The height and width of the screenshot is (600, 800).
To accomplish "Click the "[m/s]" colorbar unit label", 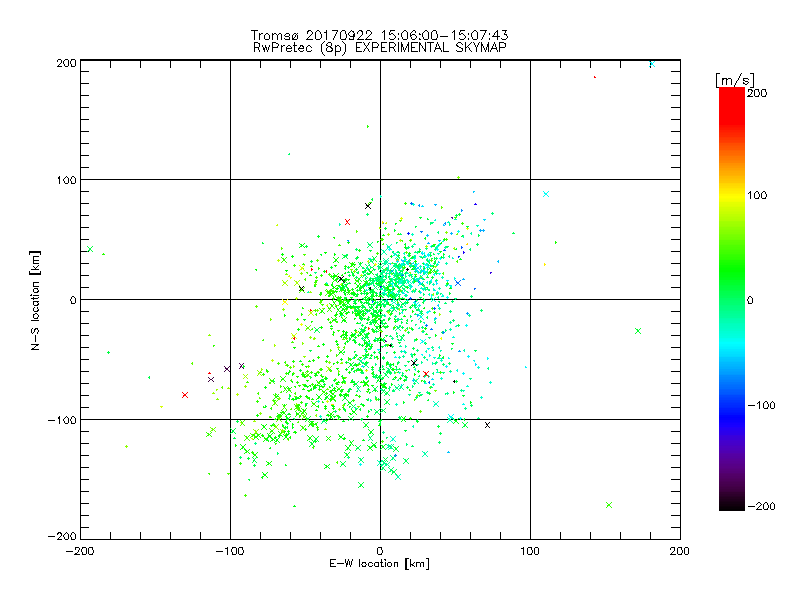I will tap(735, 80).
